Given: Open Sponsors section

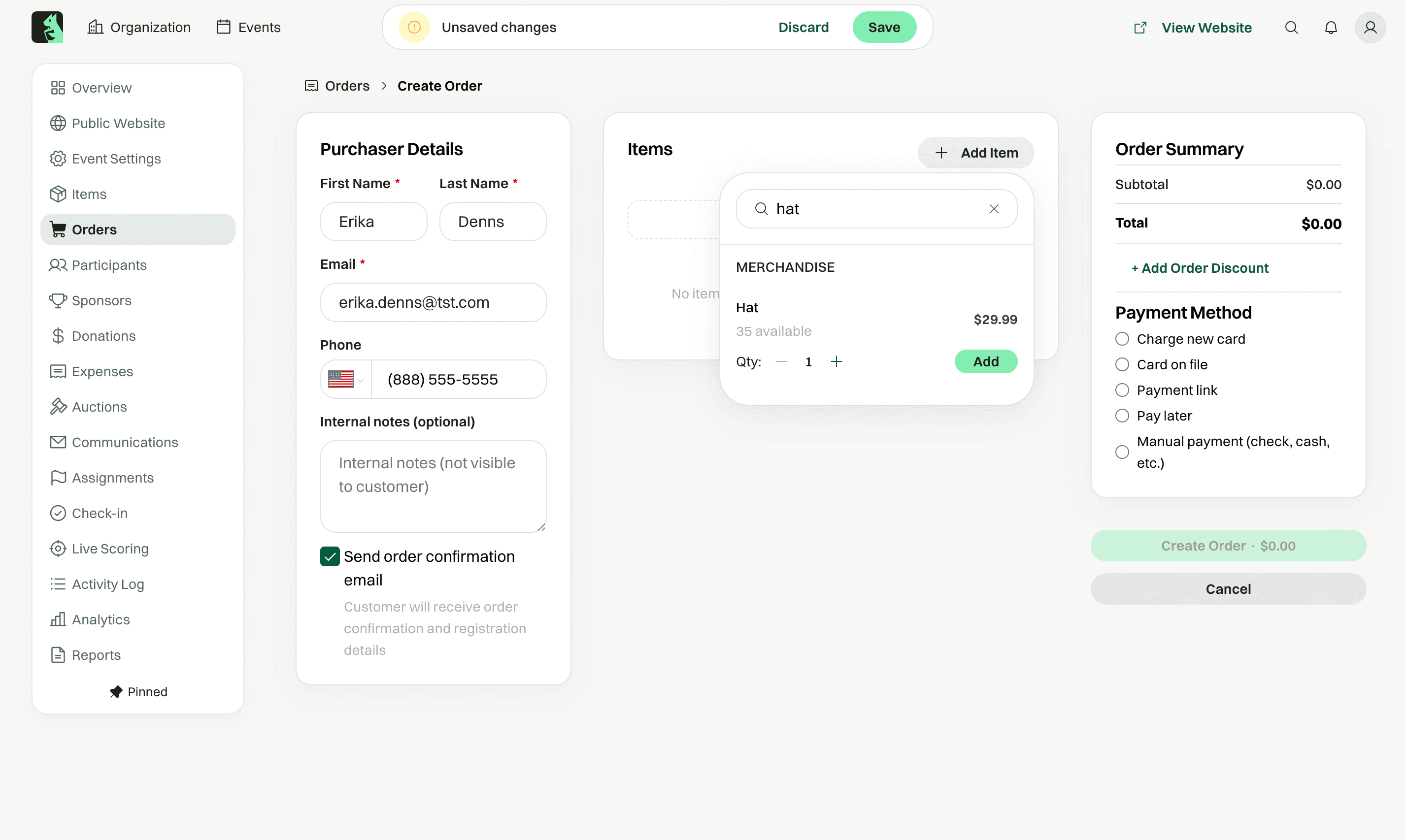Looking at the screenshot, I should [137, 300].
